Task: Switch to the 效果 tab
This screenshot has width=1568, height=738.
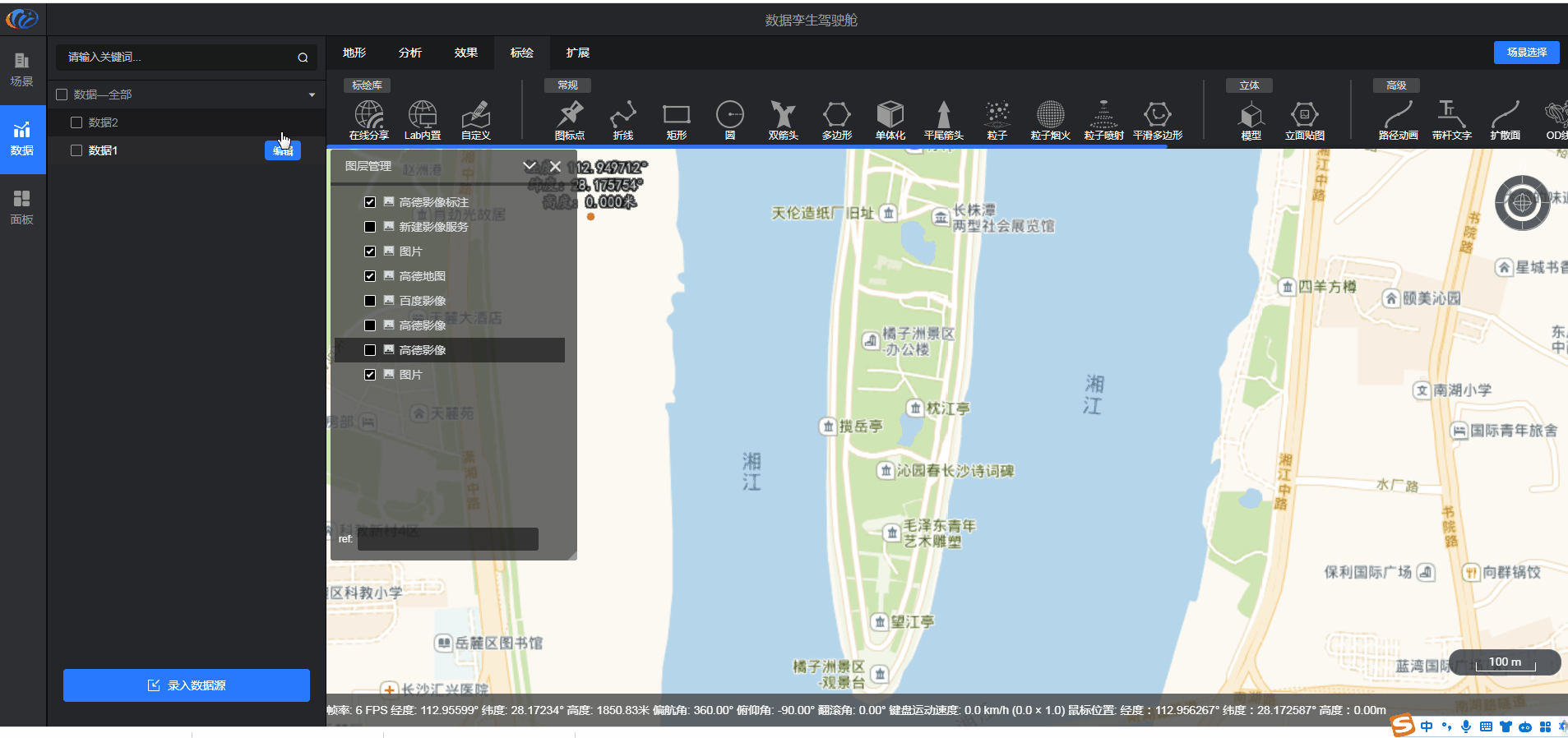Action: pos(465,53)
